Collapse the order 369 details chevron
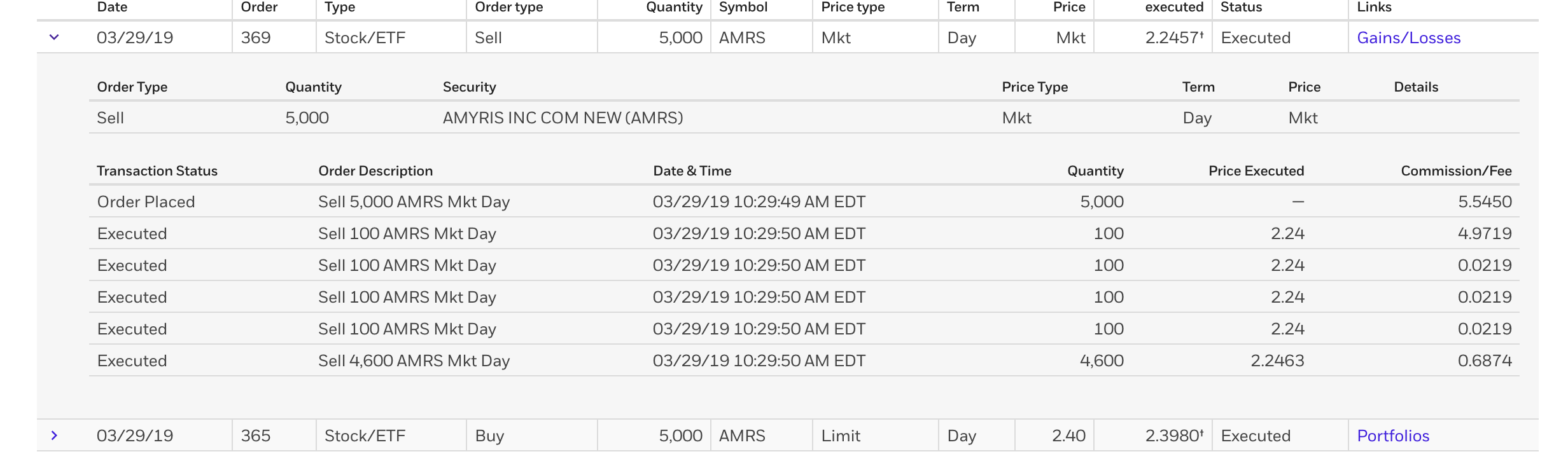The height and width of the screenshot is (468, 1568). 54,38
